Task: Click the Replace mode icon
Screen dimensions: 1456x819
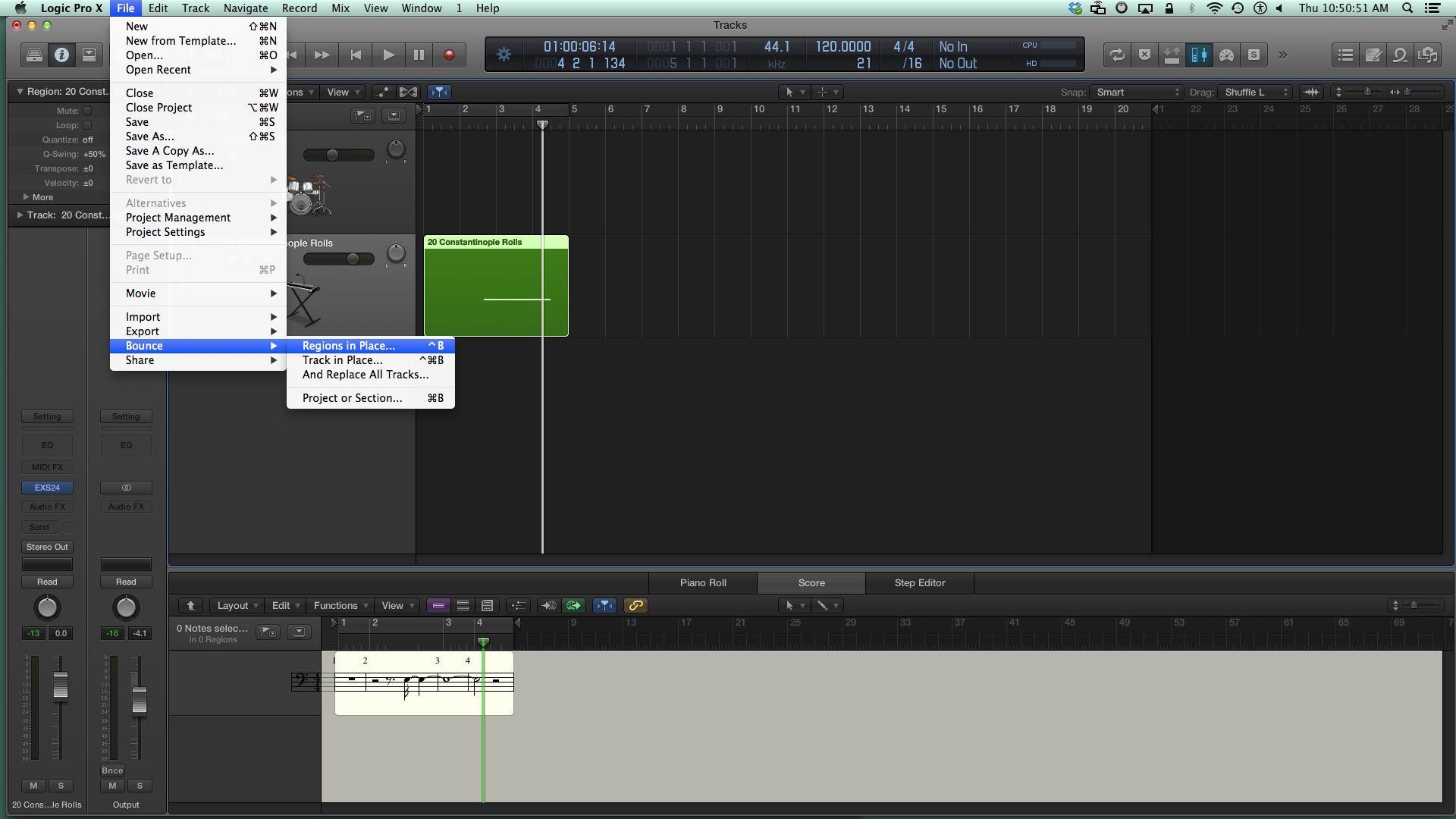Action: 1144,55
